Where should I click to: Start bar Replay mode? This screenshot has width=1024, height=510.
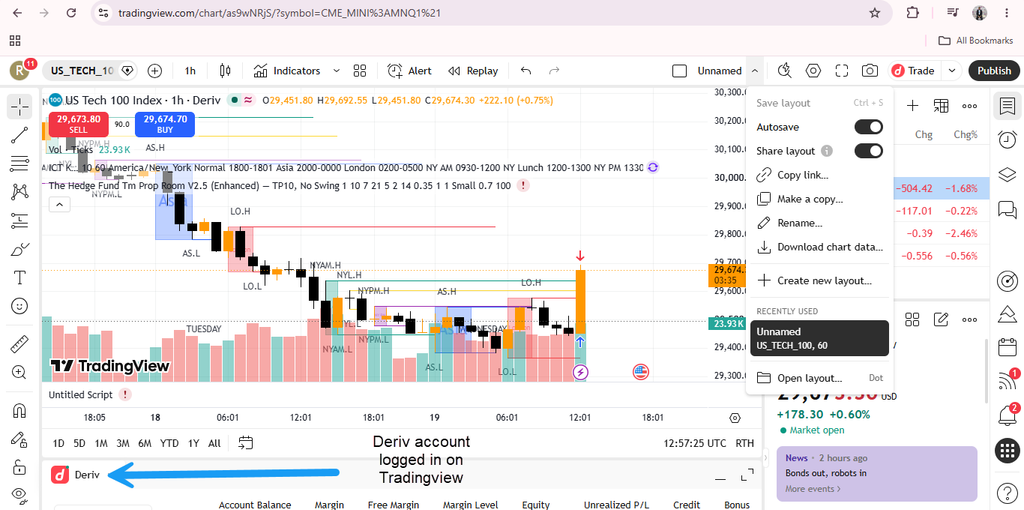point(473,71)
